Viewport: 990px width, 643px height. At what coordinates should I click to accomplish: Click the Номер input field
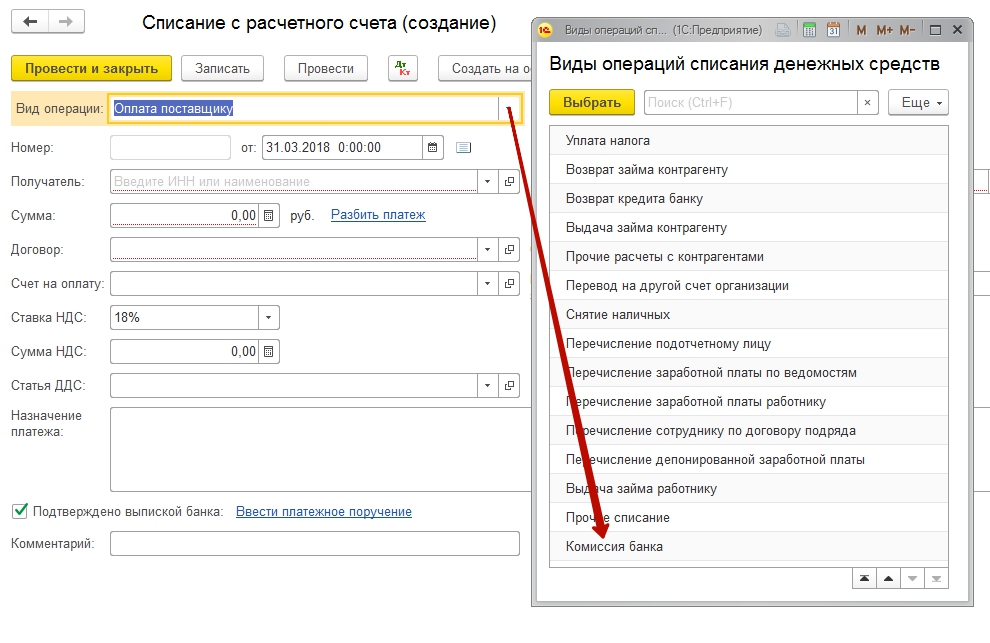point(170,147)
